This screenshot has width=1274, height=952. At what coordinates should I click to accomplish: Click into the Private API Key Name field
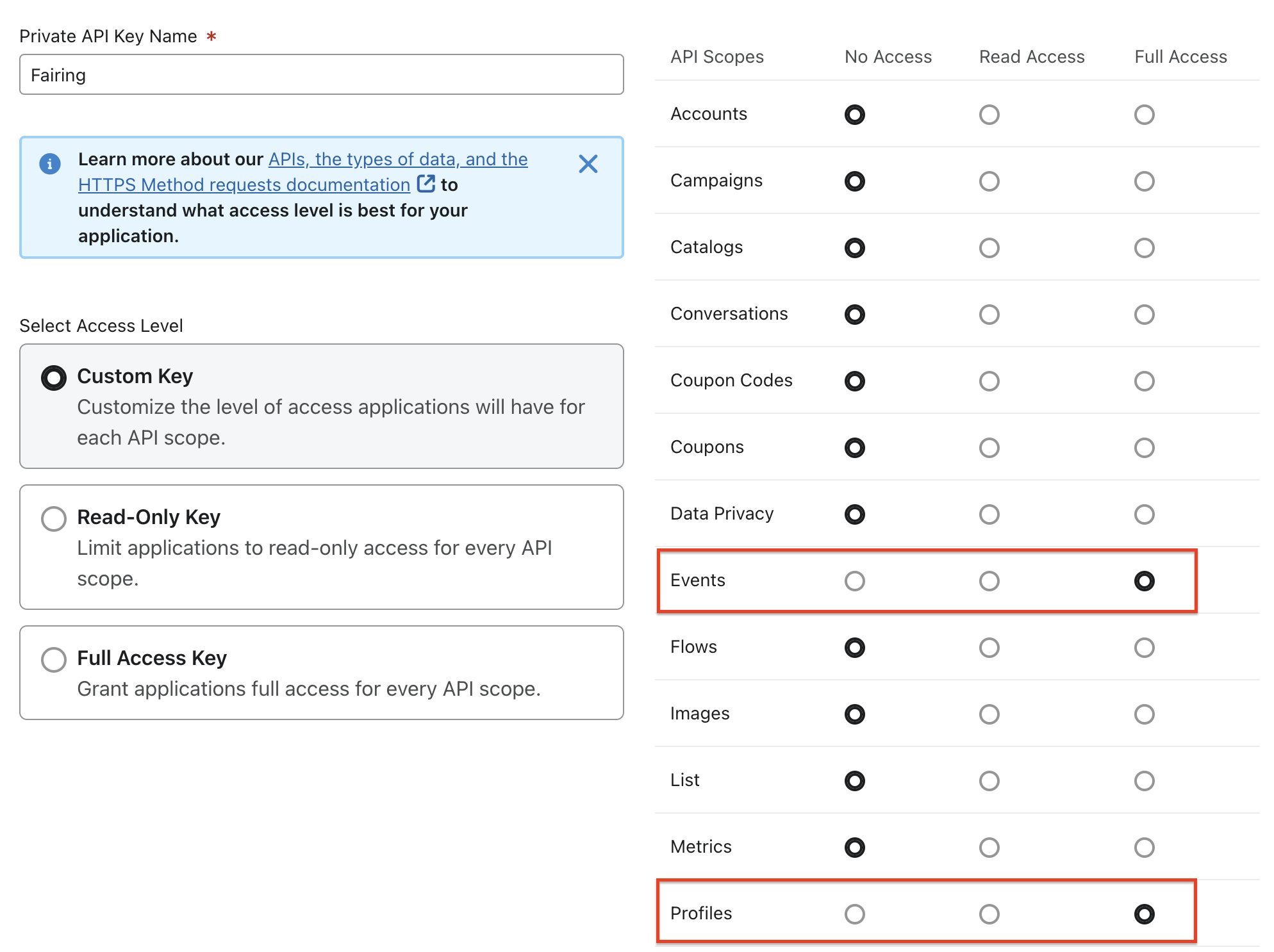tap(321, 74)
